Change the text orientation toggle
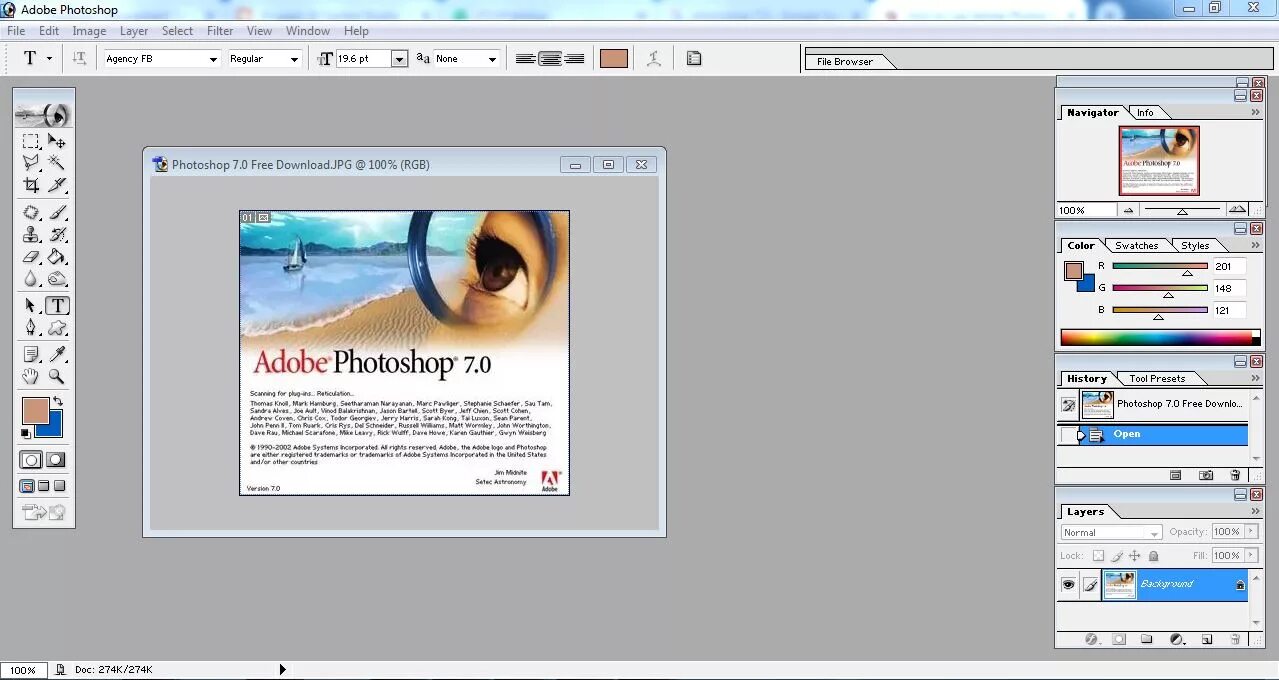 80,59
